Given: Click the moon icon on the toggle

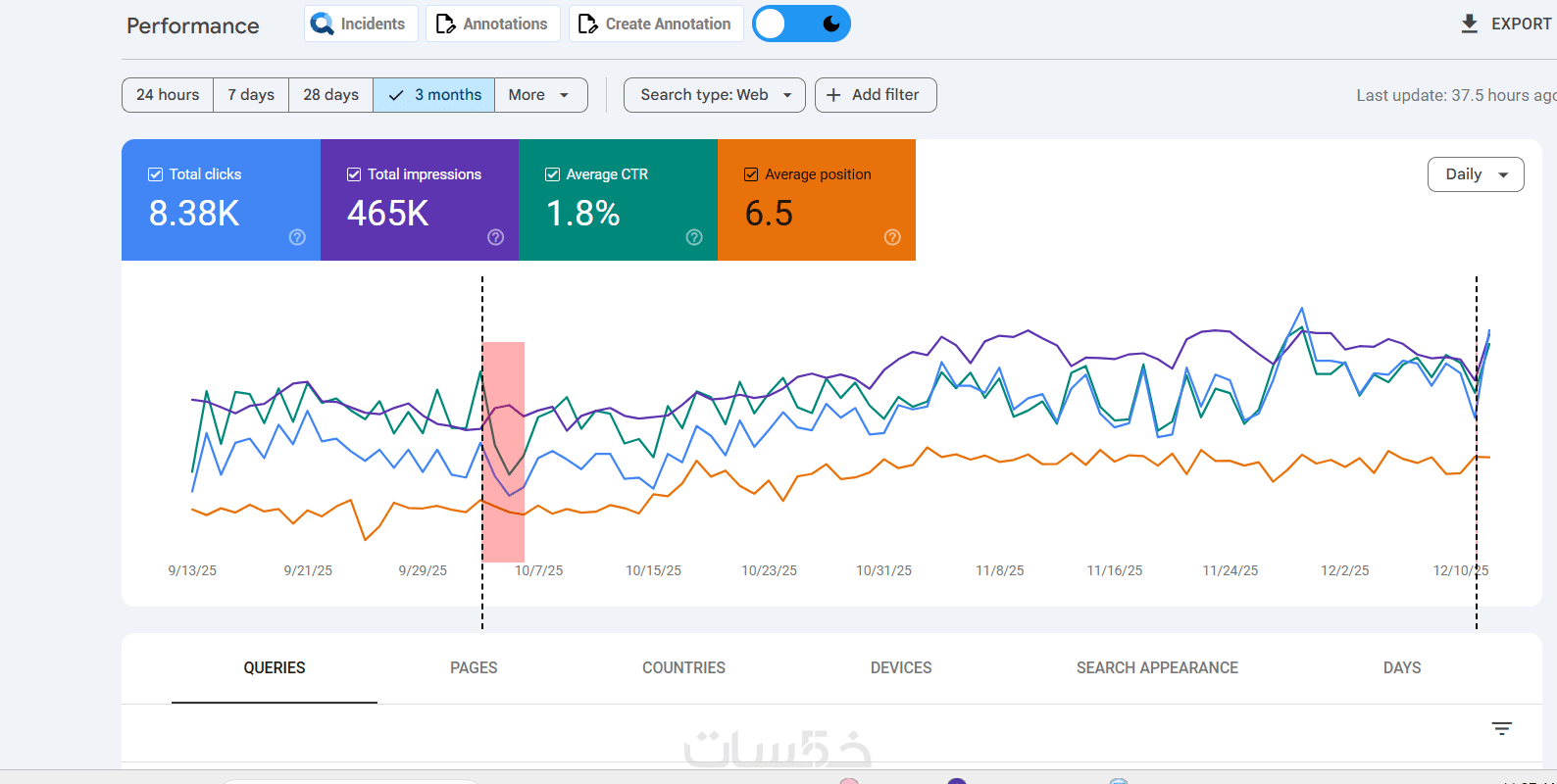Looking at the screenshot, I should pyautogui.click(x=831, y=24).
